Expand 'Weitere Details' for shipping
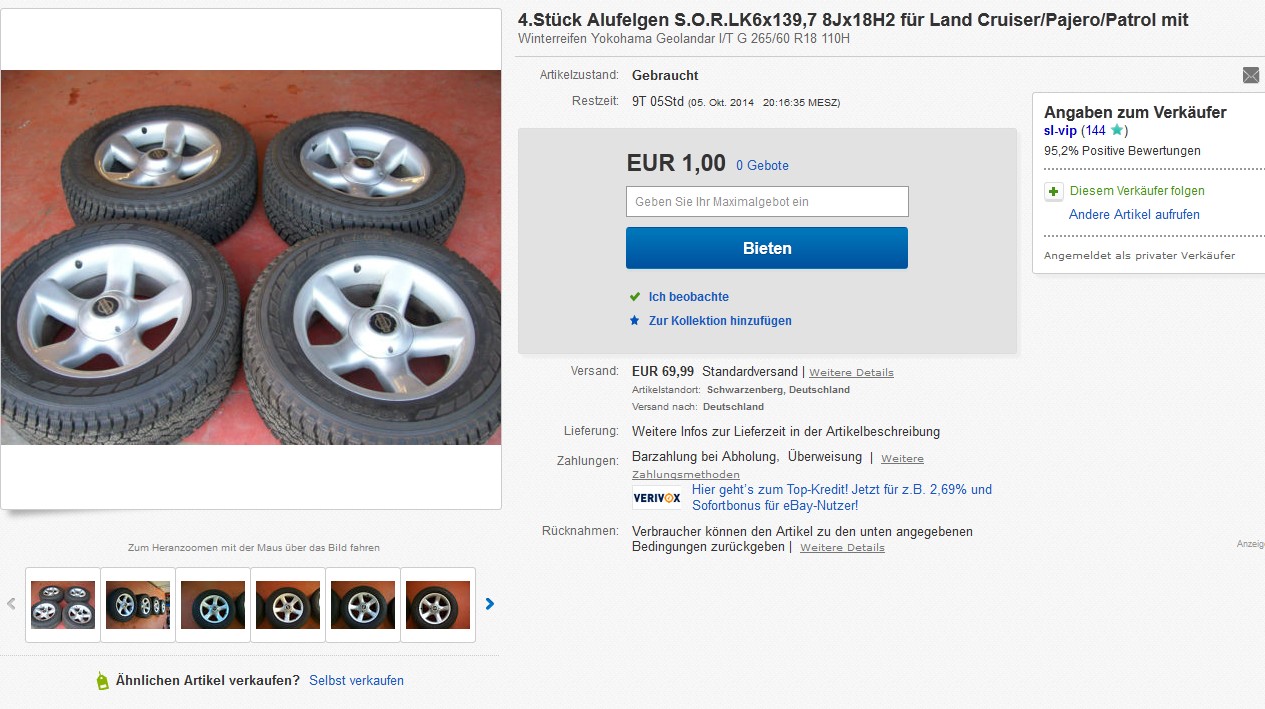The height and width of the screenshot is (709, 1265). 851,373
